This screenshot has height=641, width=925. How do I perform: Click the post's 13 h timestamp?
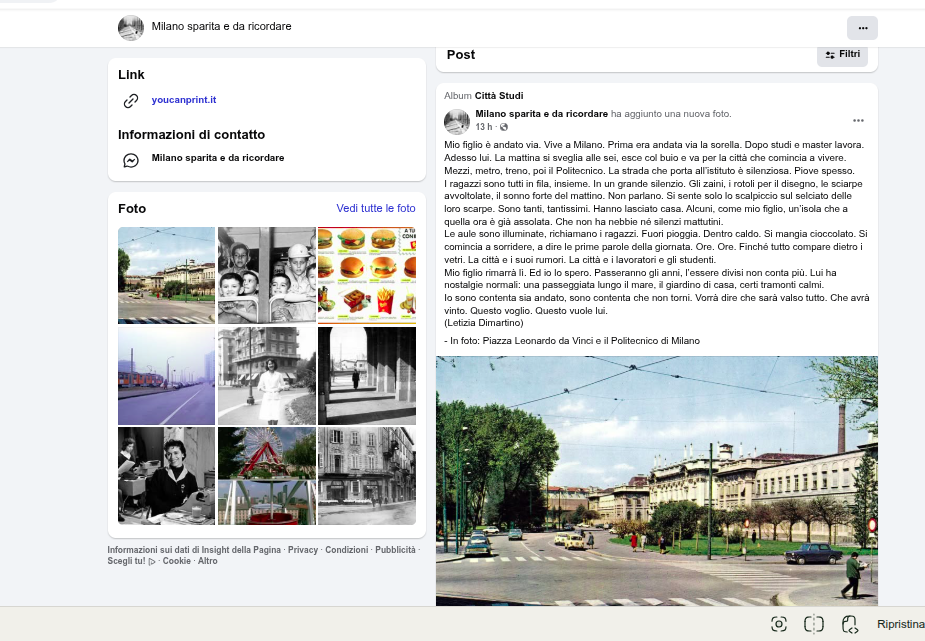pyautogui.click(x=484, y=128)
